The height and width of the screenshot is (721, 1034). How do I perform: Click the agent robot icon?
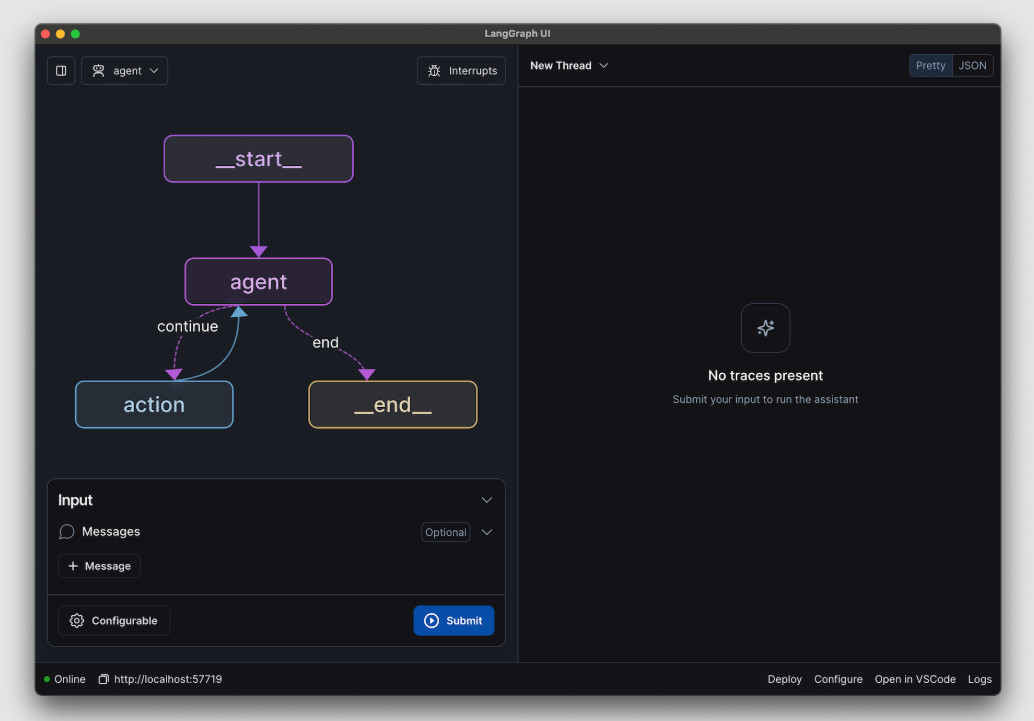tap(98, 71)
